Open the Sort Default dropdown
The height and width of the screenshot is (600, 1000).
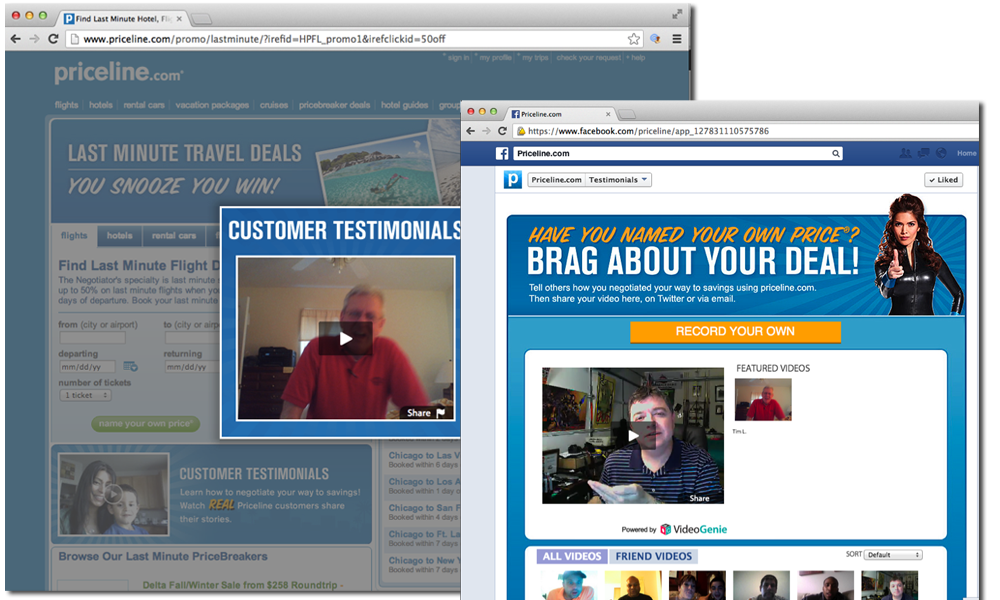(x=893, y=555)
